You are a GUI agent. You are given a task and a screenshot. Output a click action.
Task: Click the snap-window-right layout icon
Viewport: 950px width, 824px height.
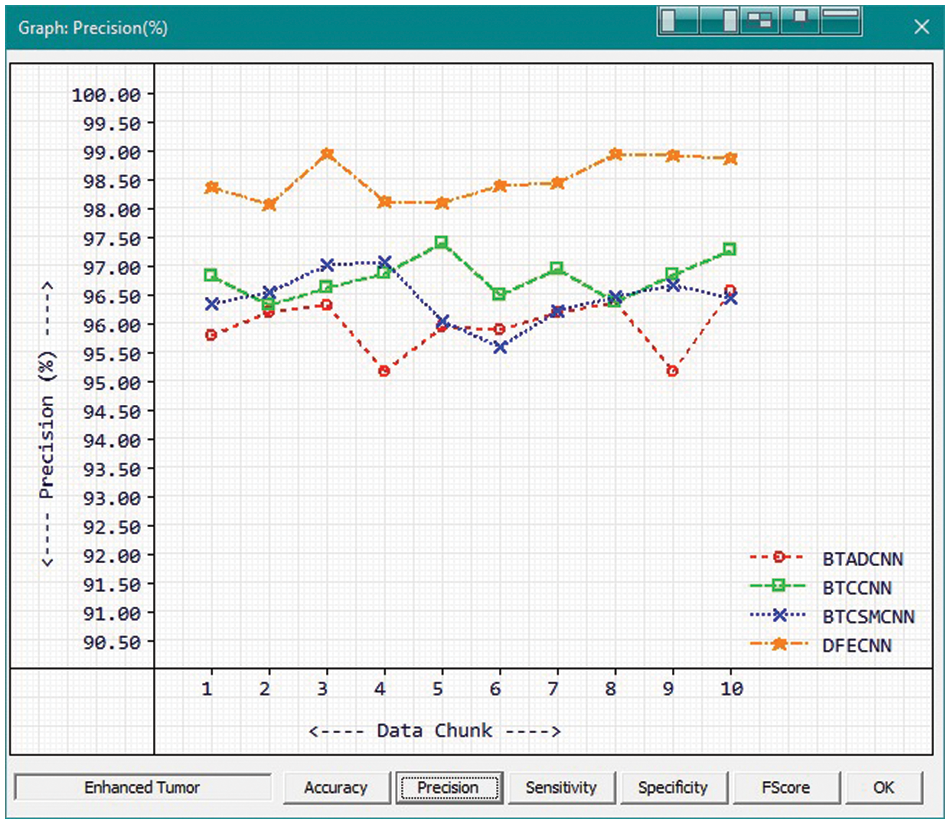719,21
